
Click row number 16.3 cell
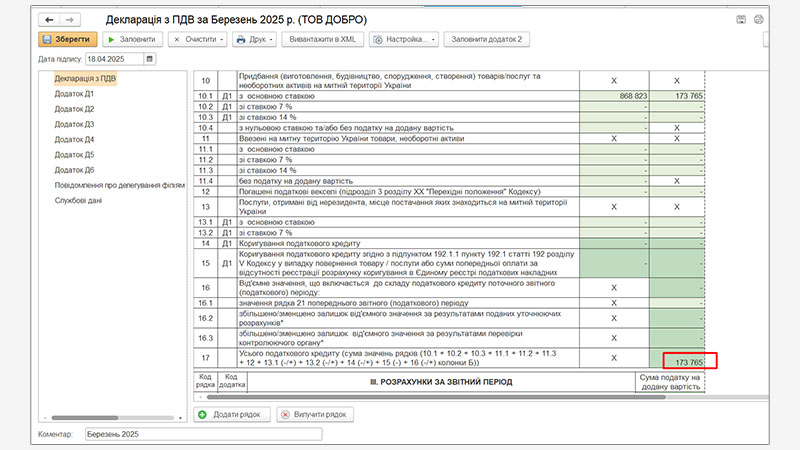206,338
